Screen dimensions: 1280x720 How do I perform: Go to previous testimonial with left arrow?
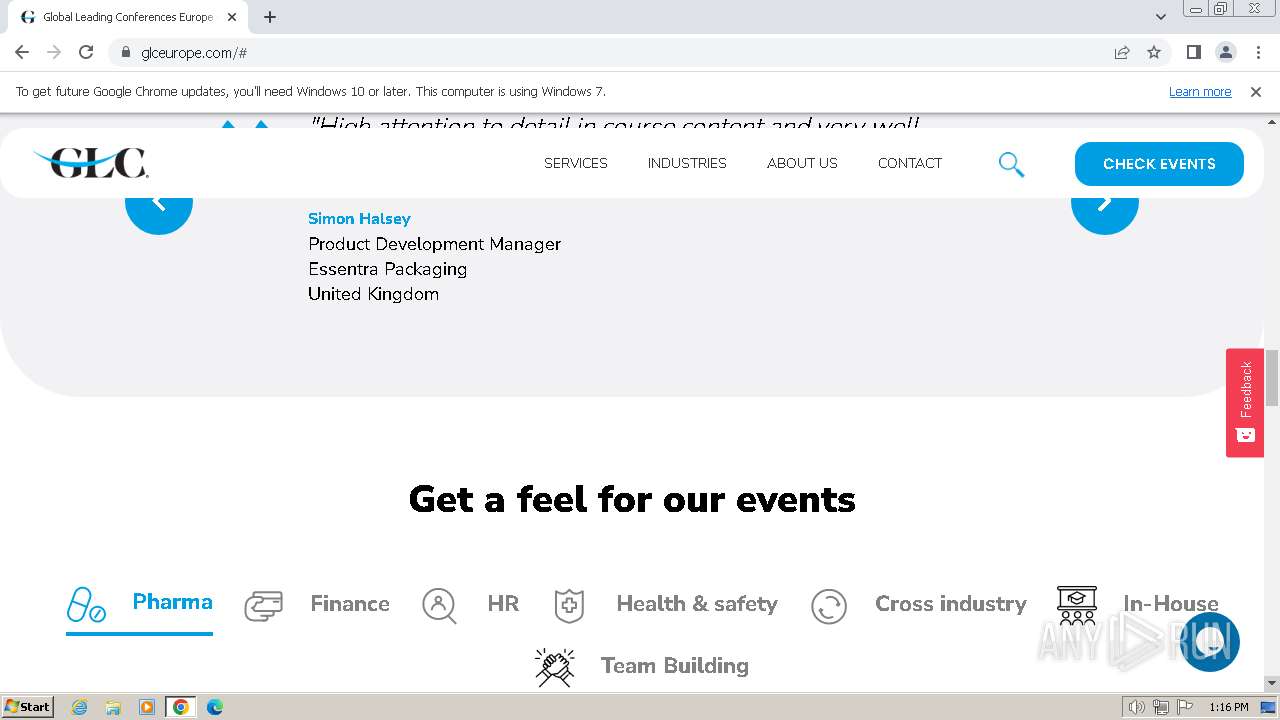coord(159,202)
